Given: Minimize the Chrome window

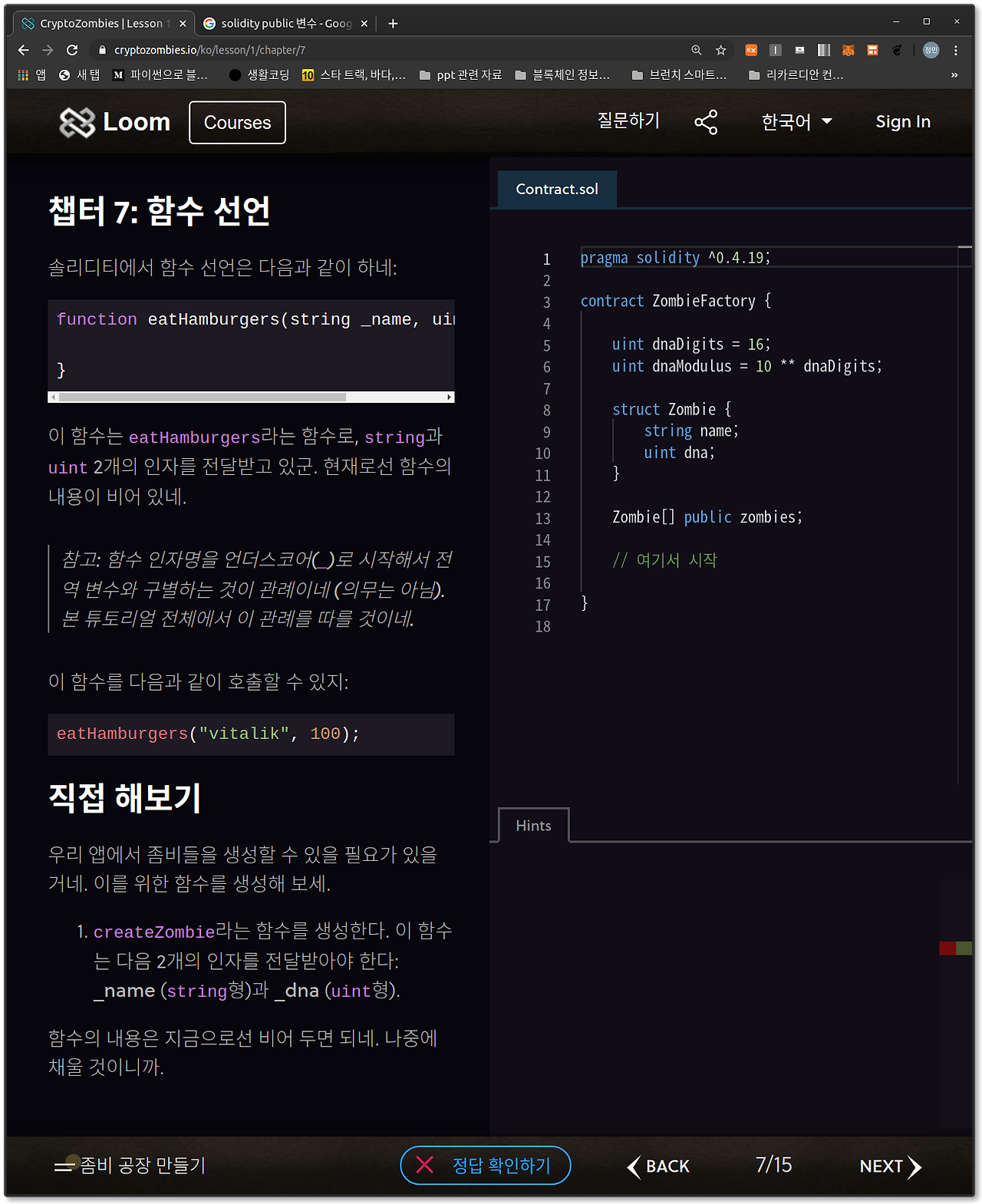Looking at the screenshot, I should (896, 21).
